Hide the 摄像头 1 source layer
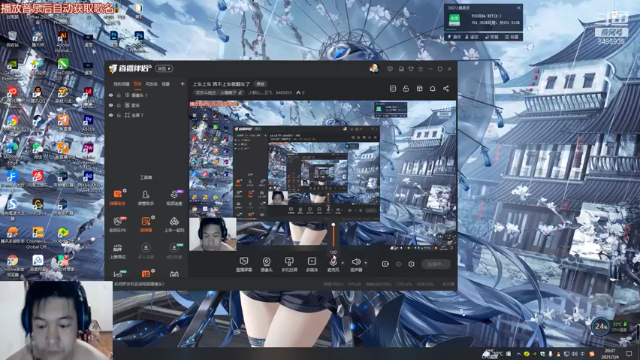 111,95
